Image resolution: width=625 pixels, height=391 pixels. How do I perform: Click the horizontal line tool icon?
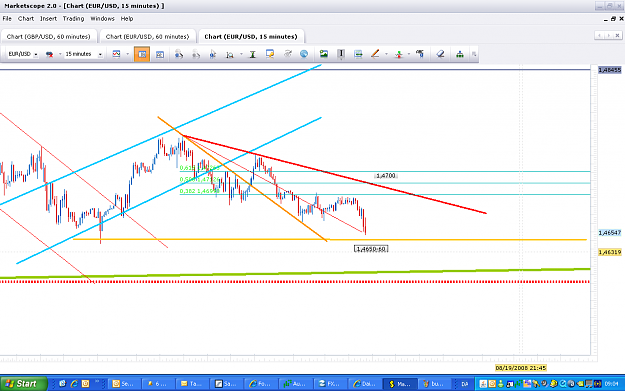[x=358, y=54]
